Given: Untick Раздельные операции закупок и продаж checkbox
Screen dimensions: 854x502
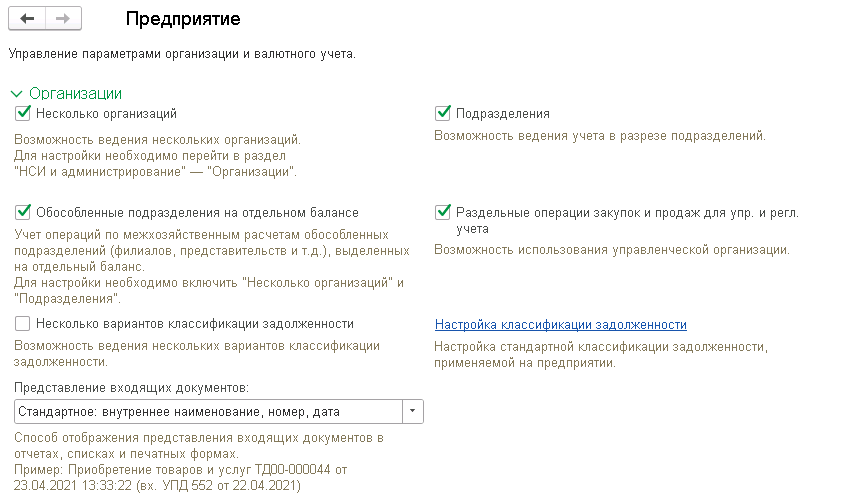Looking at the screenshot, I should click(443, 212).
